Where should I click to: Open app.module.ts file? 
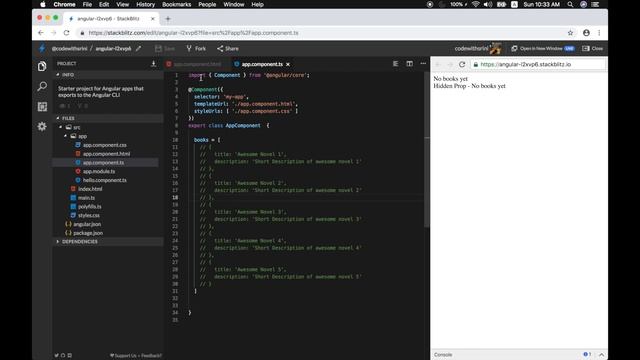99,171
